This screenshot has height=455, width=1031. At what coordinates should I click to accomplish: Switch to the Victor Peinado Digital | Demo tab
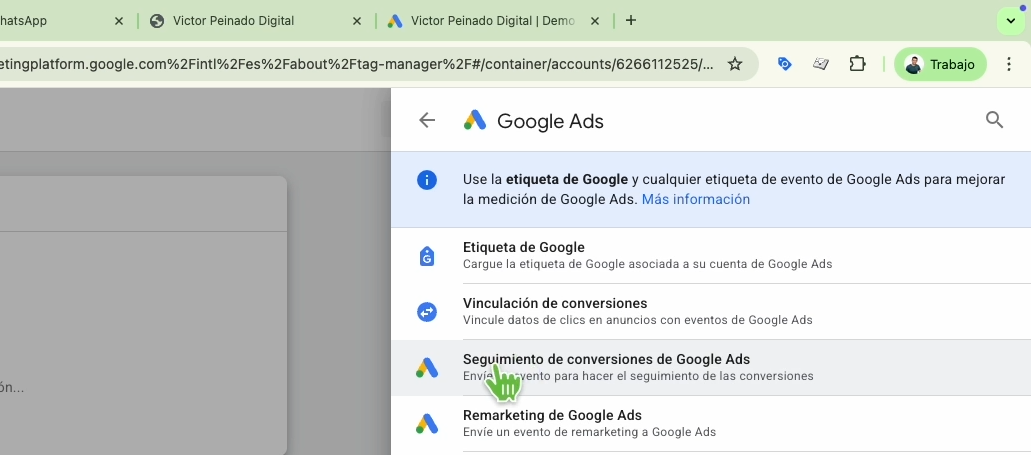pyautogui.click(x=494, y=21)
